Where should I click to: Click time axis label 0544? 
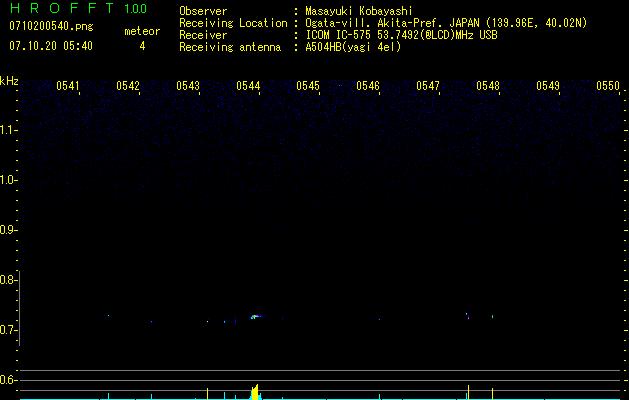click(248, 86)
